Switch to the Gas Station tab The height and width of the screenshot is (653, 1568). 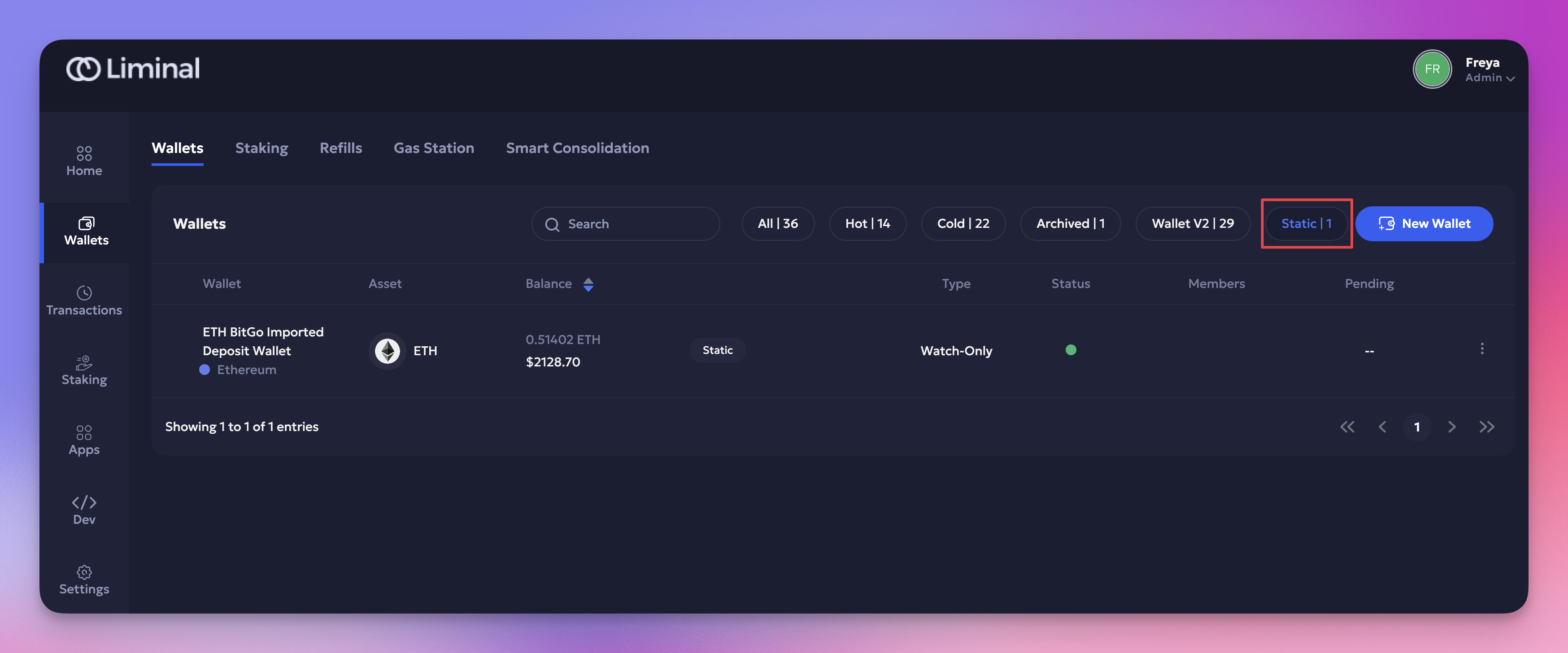[x=433, y=148]
